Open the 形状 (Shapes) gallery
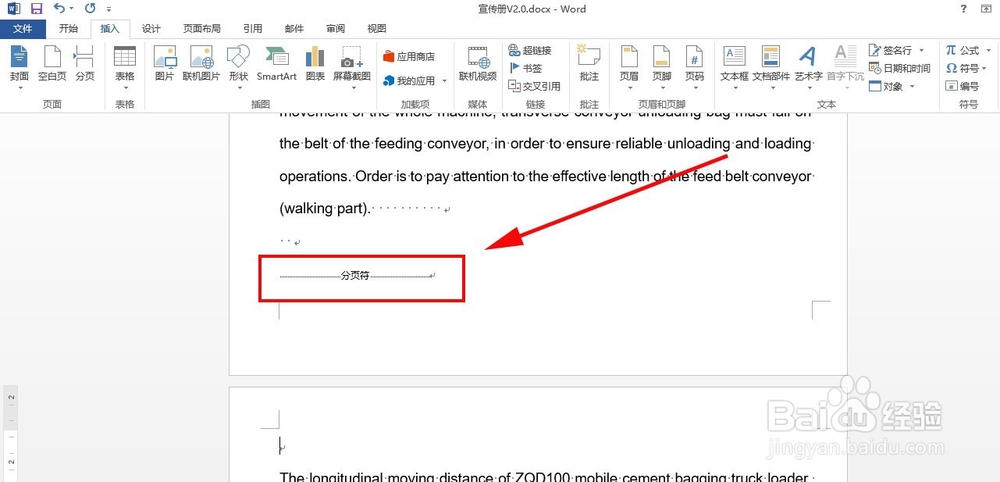This screenshot has height=482, width=1000. click(x=239, y=67)
